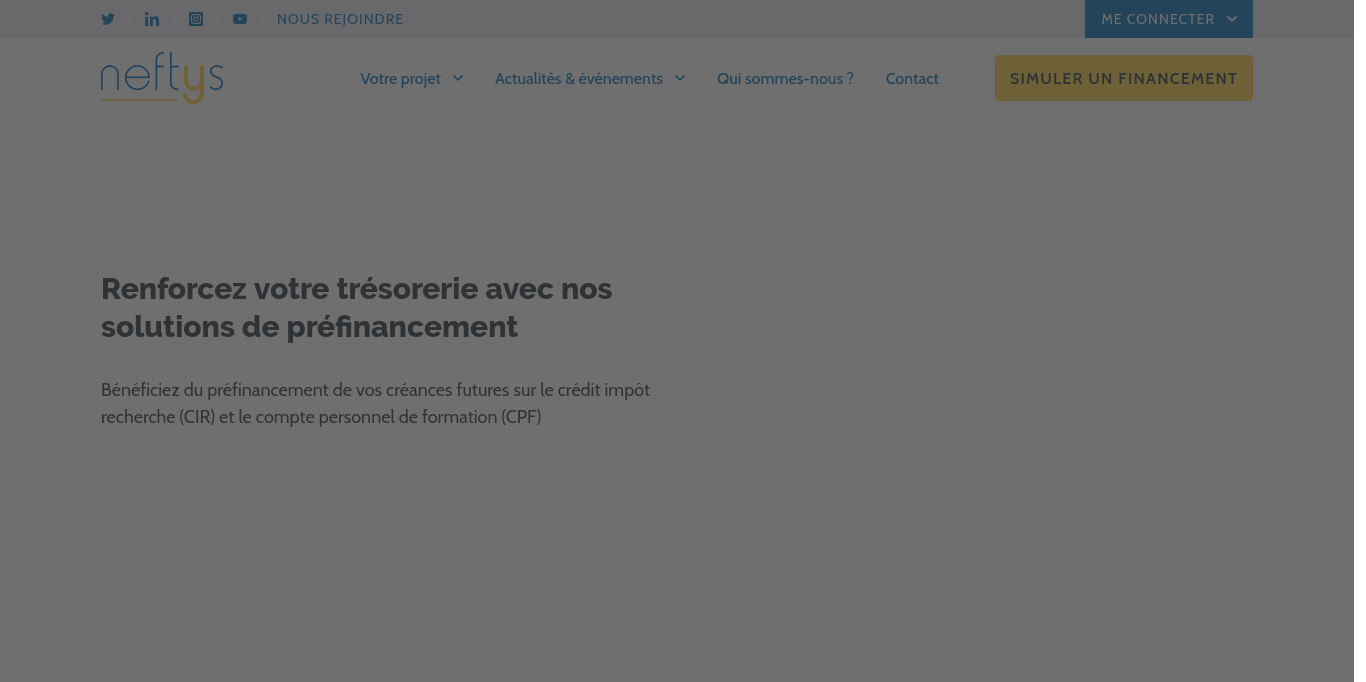Click the neftys logo
Image resolution: width=1366 pixels, height=682 pixels.
point(162,78)
